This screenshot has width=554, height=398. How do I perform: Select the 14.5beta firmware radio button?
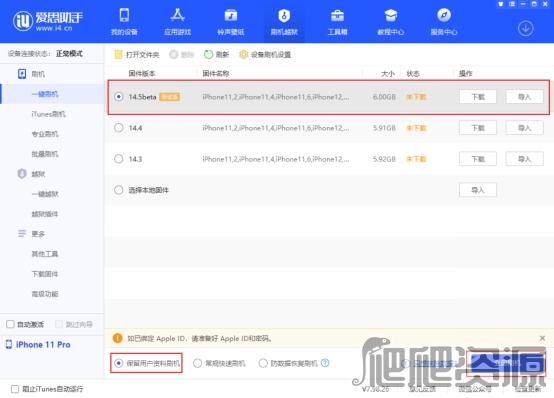119,96
